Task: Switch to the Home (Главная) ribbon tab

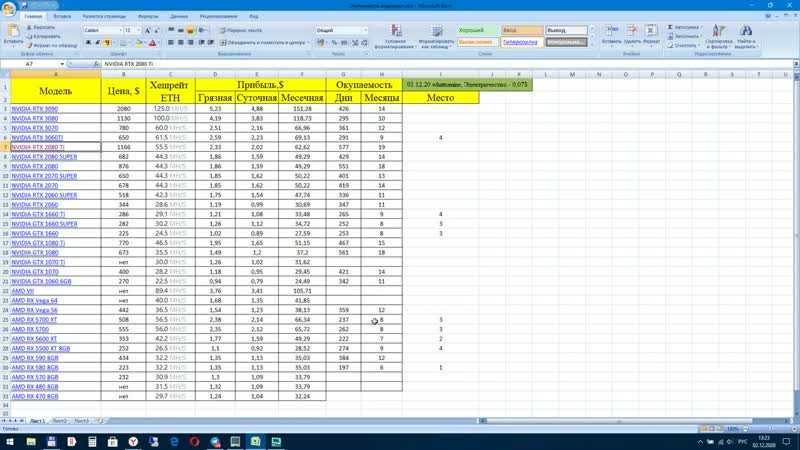Action: [33, 16]
